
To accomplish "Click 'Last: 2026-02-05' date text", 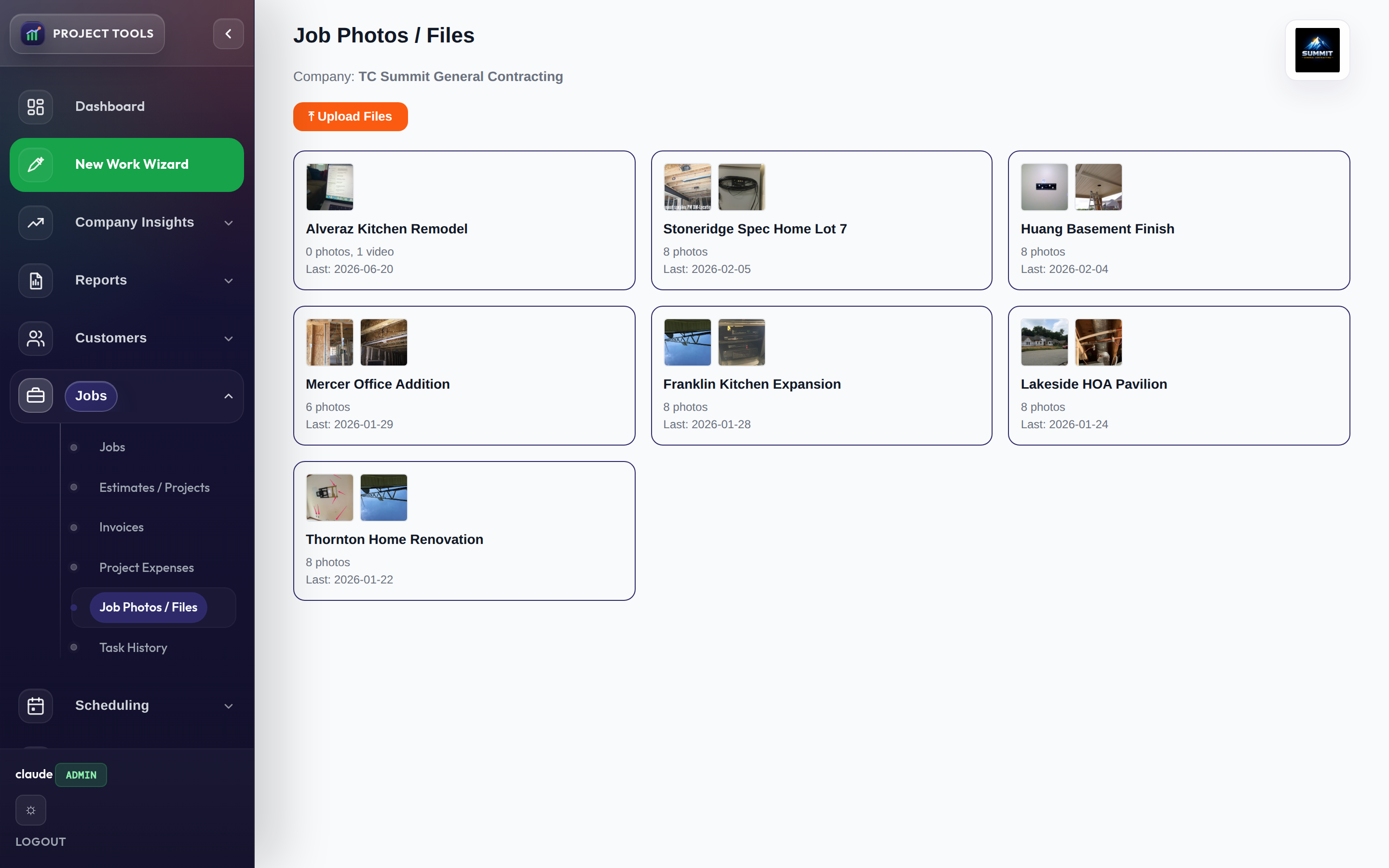I will (x=707, y=269).
